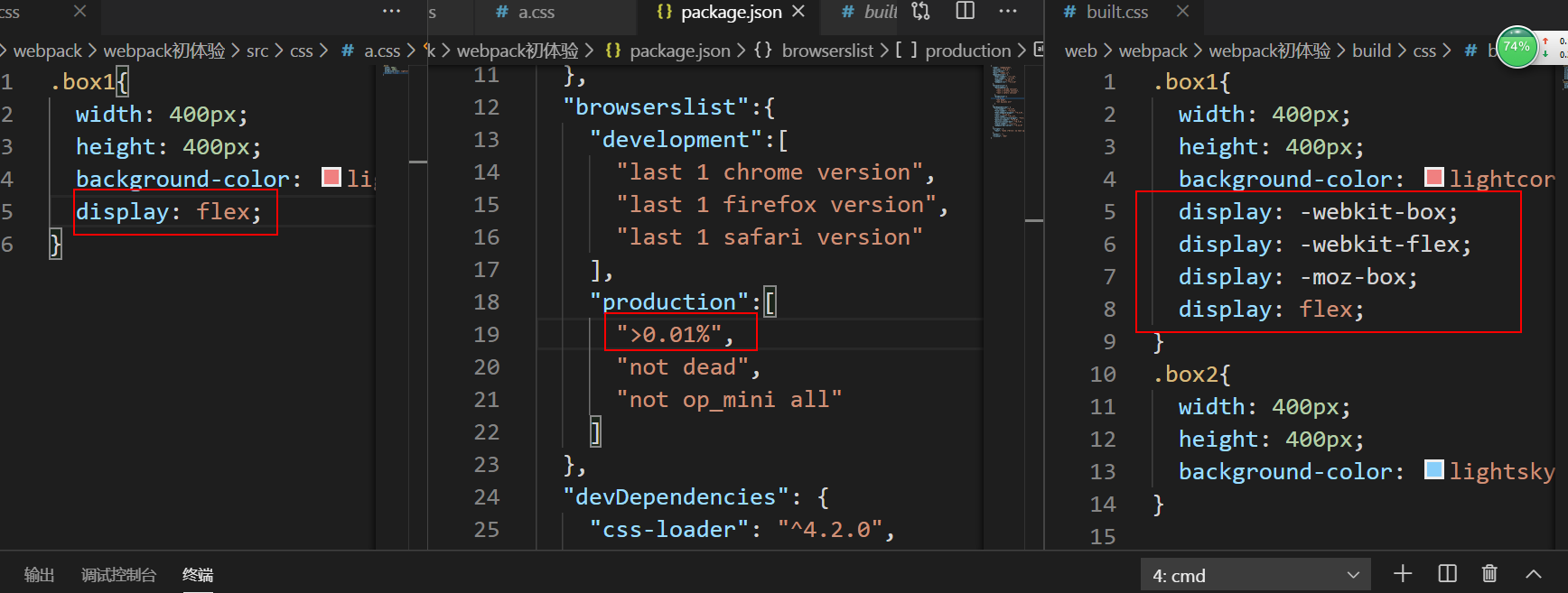The width and height of the screenshot is (1568, 593).
Task: Maximize the panel with the up chevron
Action: pyautogui.click(x=1534, y=574)
